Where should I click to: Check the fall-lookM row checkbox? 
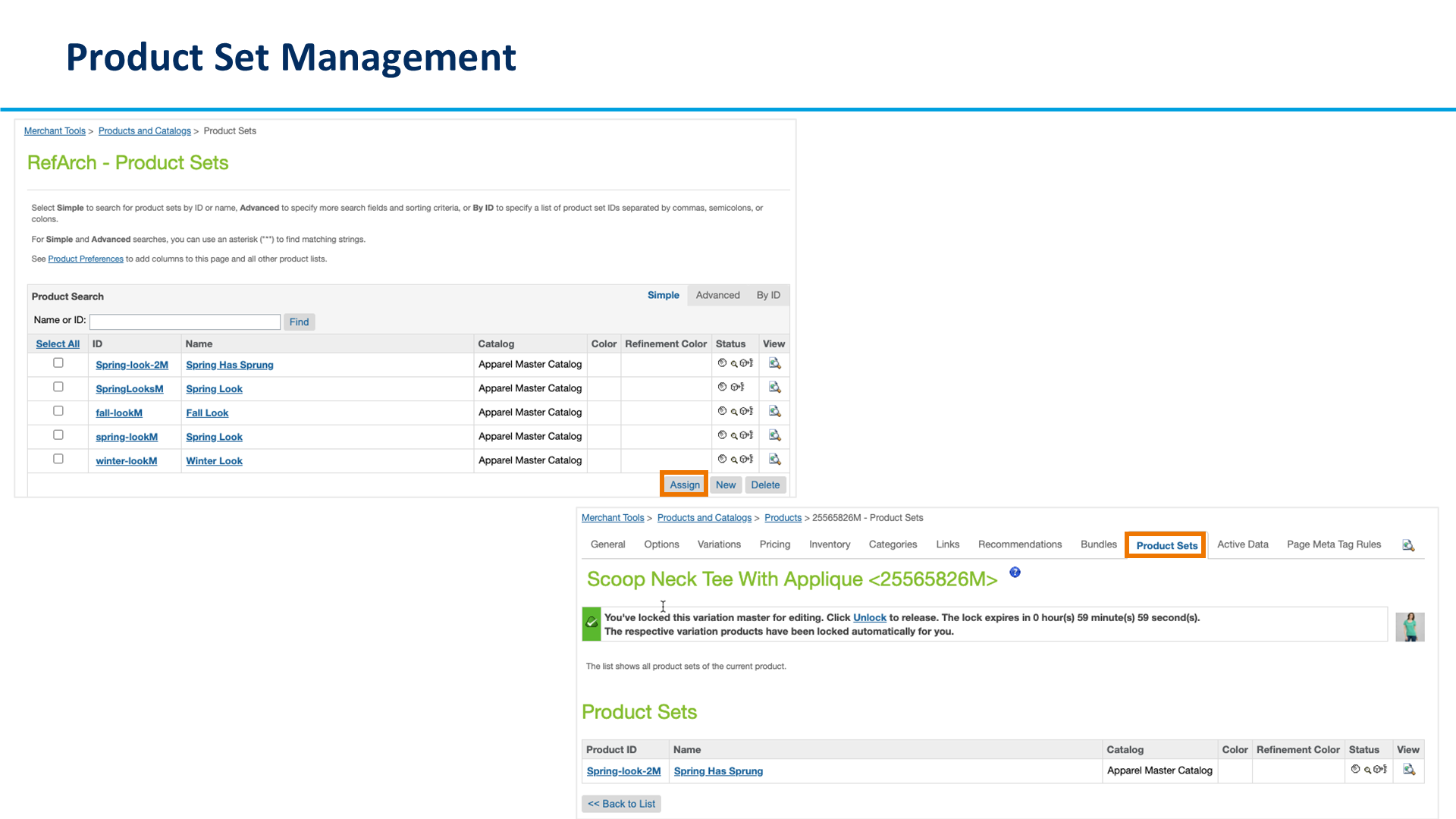tap(58, 411)
